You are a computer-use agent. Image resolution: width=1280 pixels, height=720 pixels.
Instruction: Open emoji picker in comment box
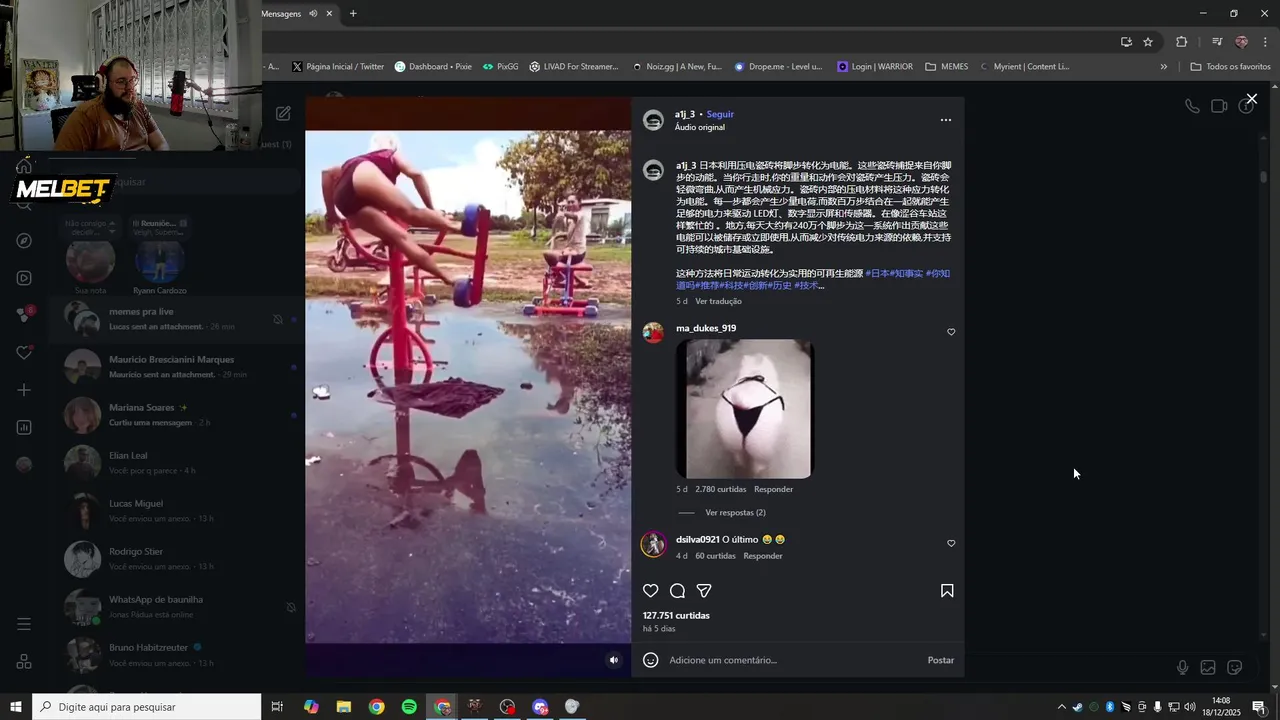[651, 660]
